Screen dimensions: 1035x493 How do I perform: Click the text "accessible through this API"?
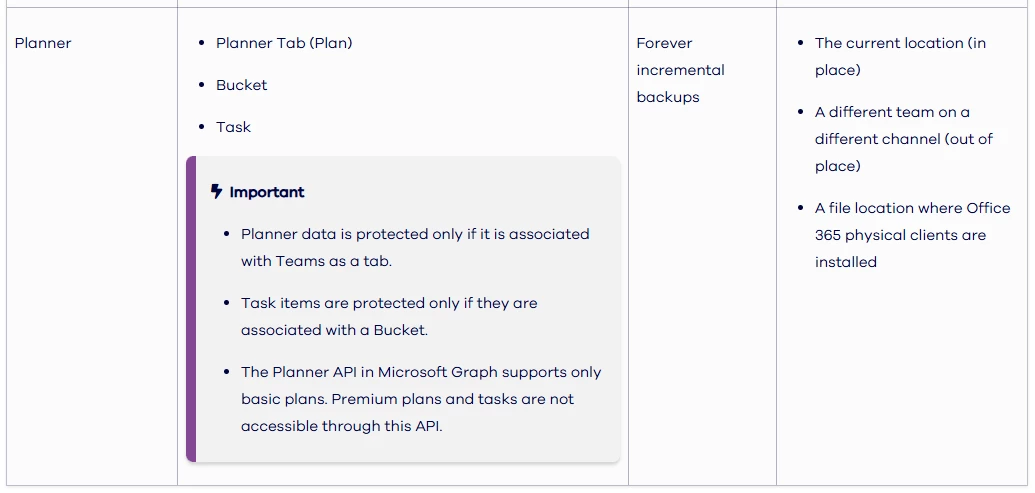pyautogui.click(x=341, y=426)
